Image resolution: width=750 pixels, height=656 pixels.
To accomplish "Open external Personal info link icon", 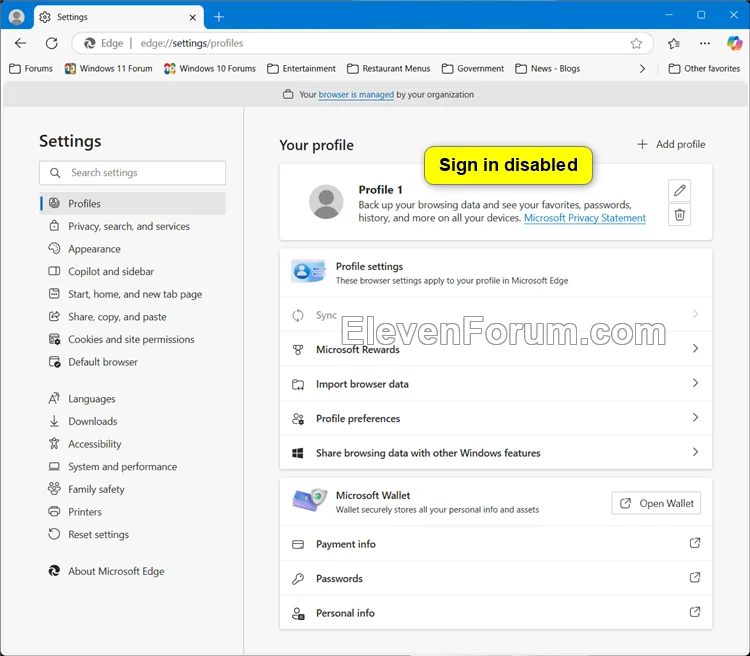I will 695,612.
